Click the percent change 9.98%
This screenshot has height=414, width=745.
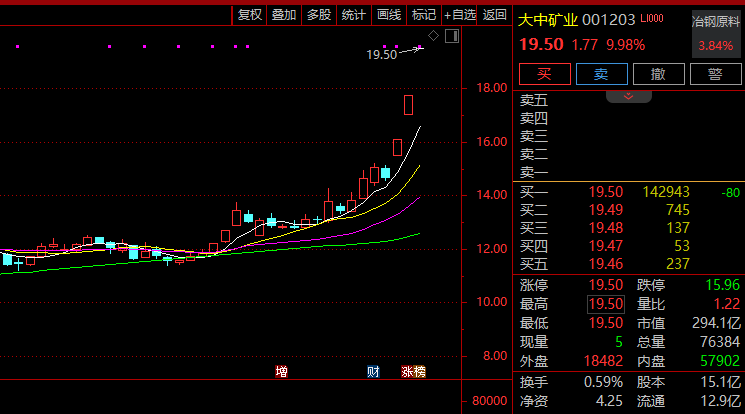click(x=626, y=46)
